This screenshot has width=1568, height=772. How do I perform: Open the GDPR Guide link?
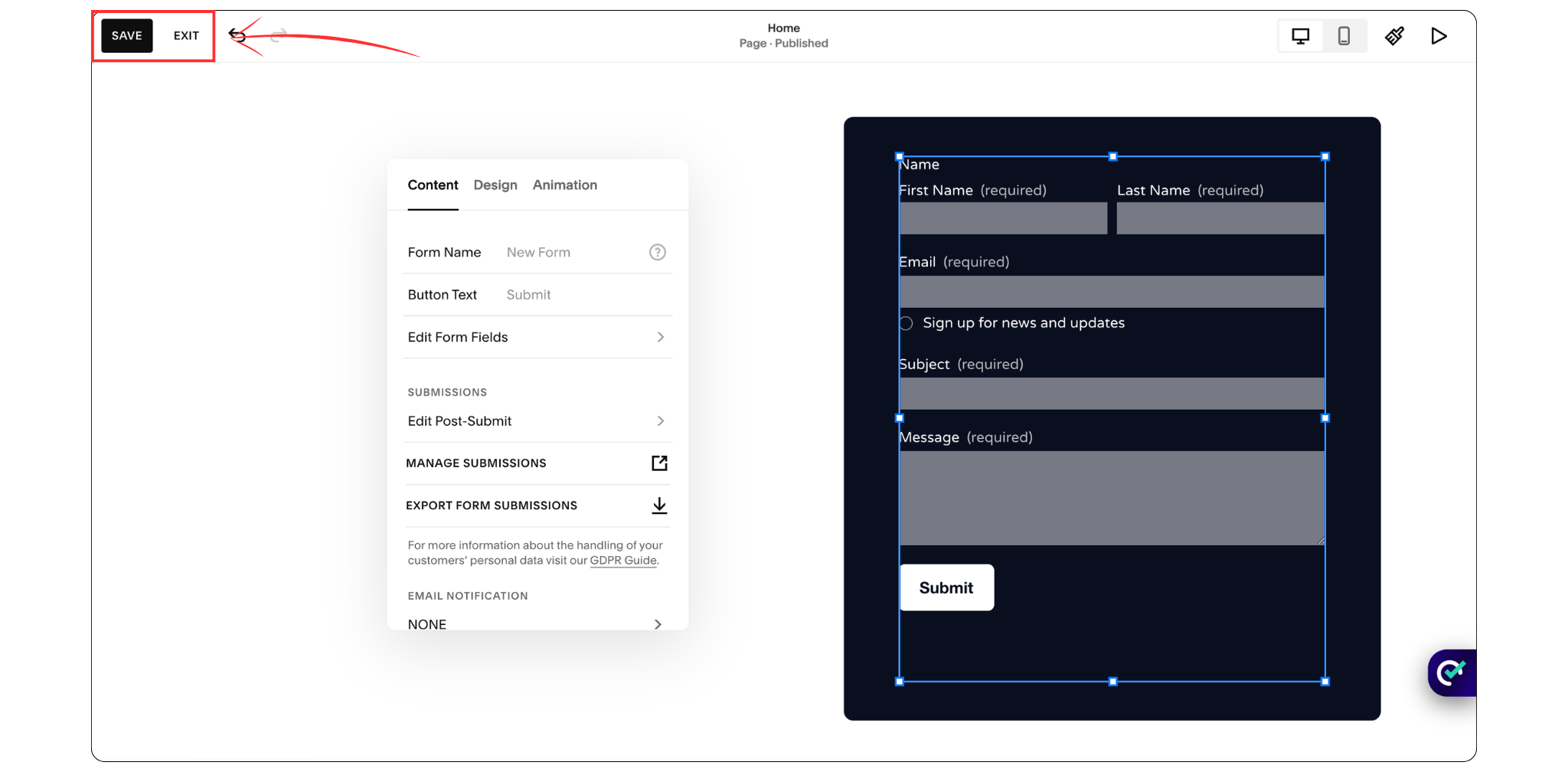[623, 561]
